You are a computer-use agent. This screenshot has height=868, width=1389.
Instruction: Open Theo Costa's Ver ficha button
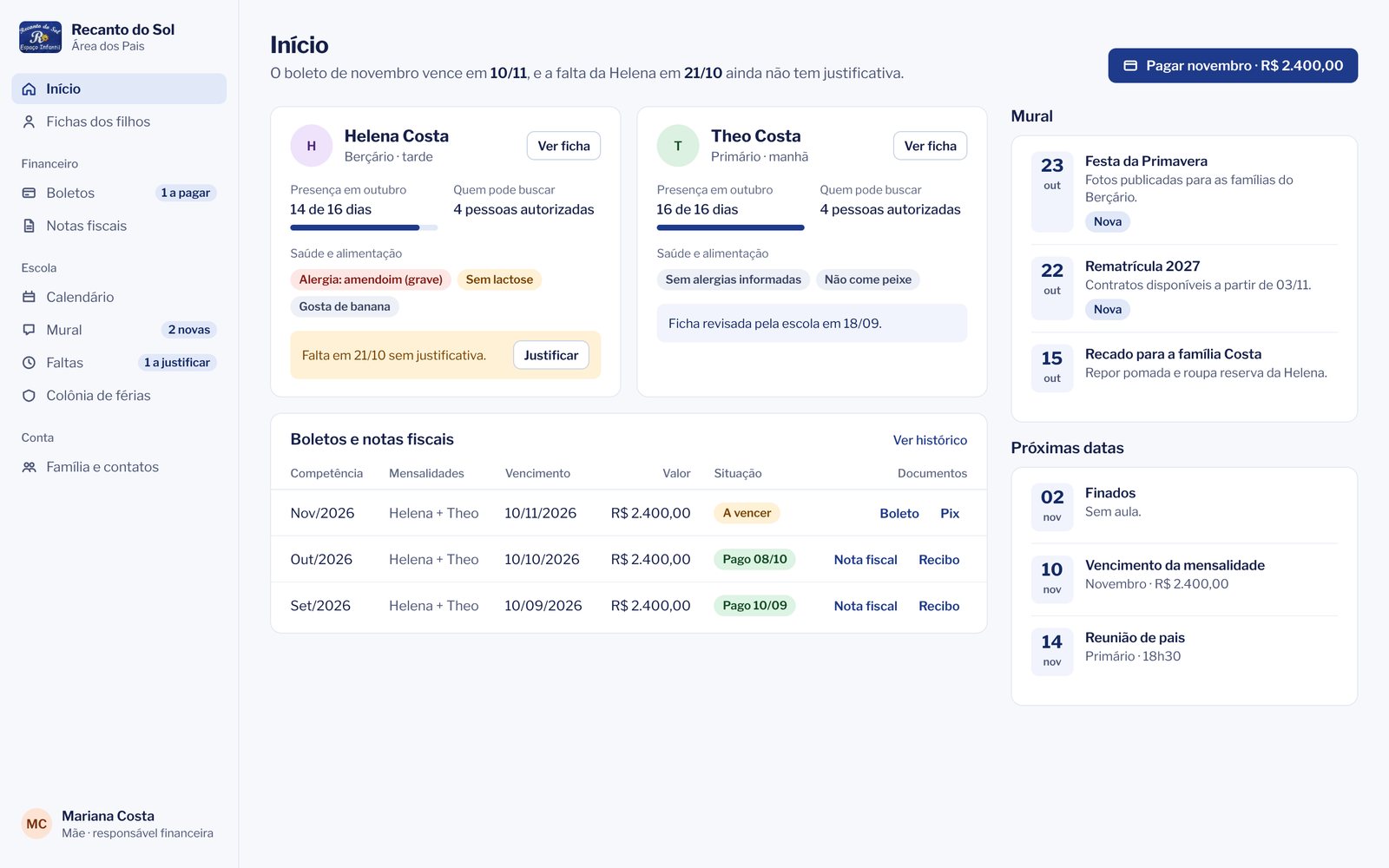click(x=930, y=146)
